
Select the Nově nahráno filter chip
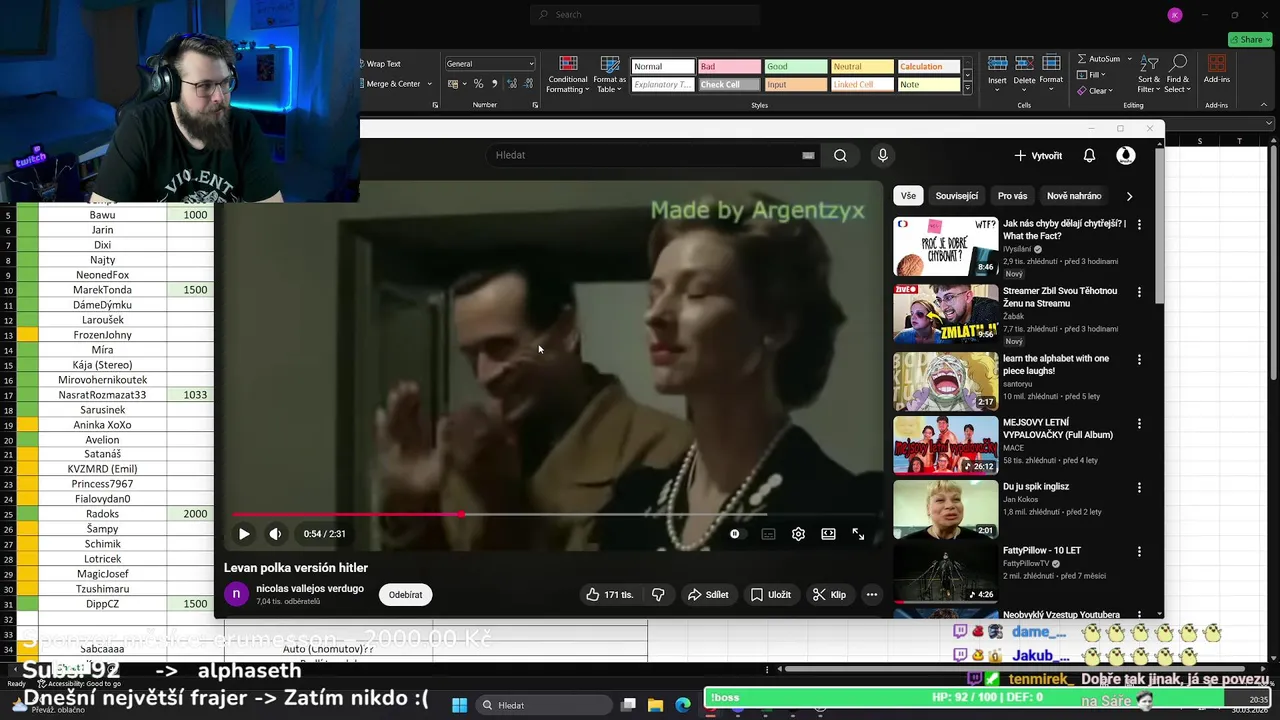[1074, 196]
